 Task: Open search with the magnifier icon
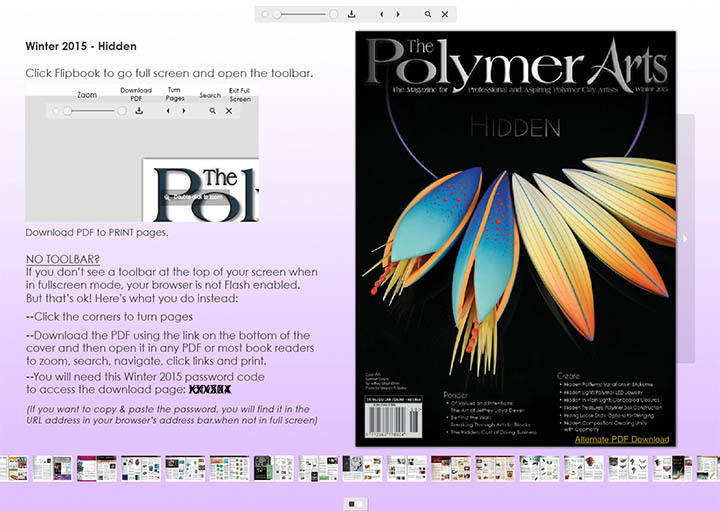click(x=428, y=14)
